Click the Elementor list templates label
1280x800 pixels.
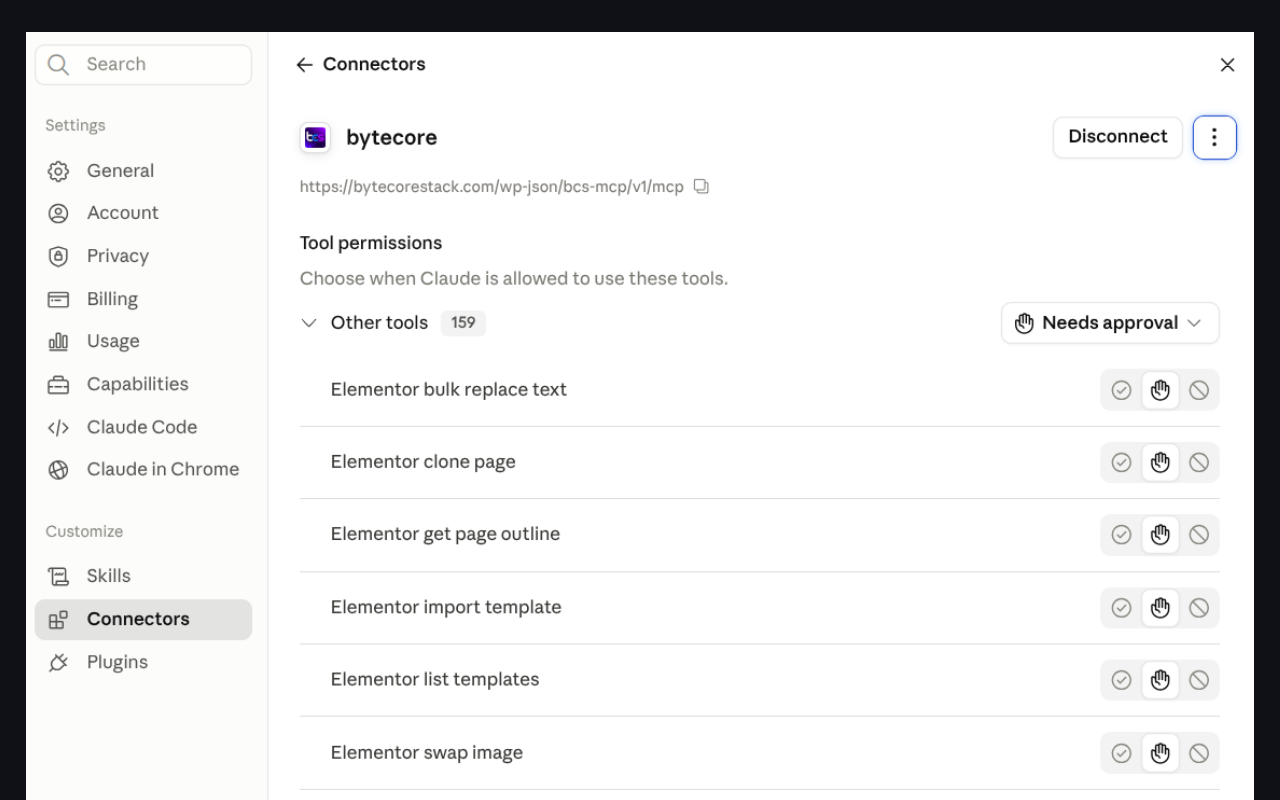click(435, 679)
